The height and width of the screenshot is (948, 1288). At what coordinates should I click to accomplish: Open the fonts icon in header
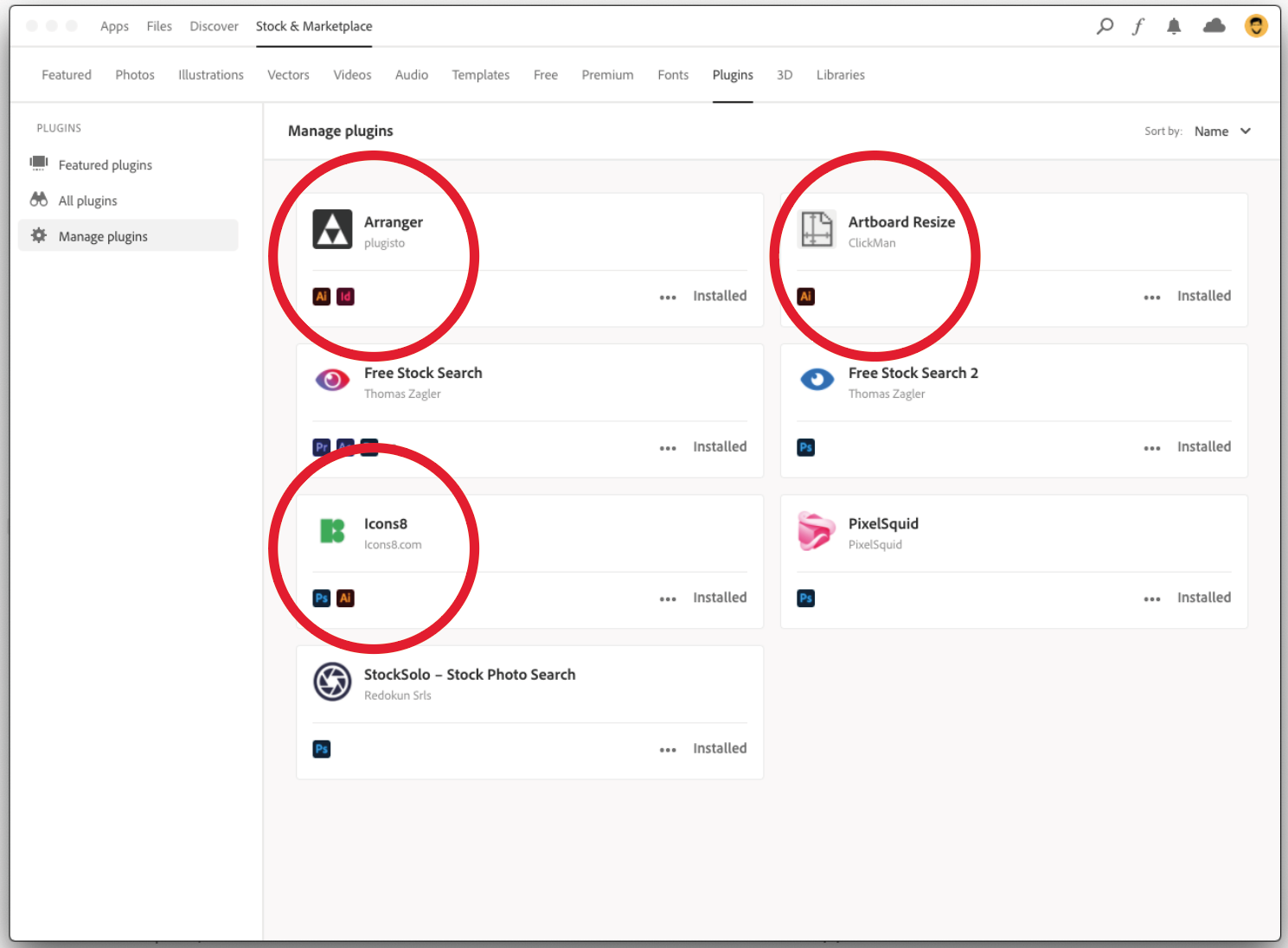click(1138, 26)
